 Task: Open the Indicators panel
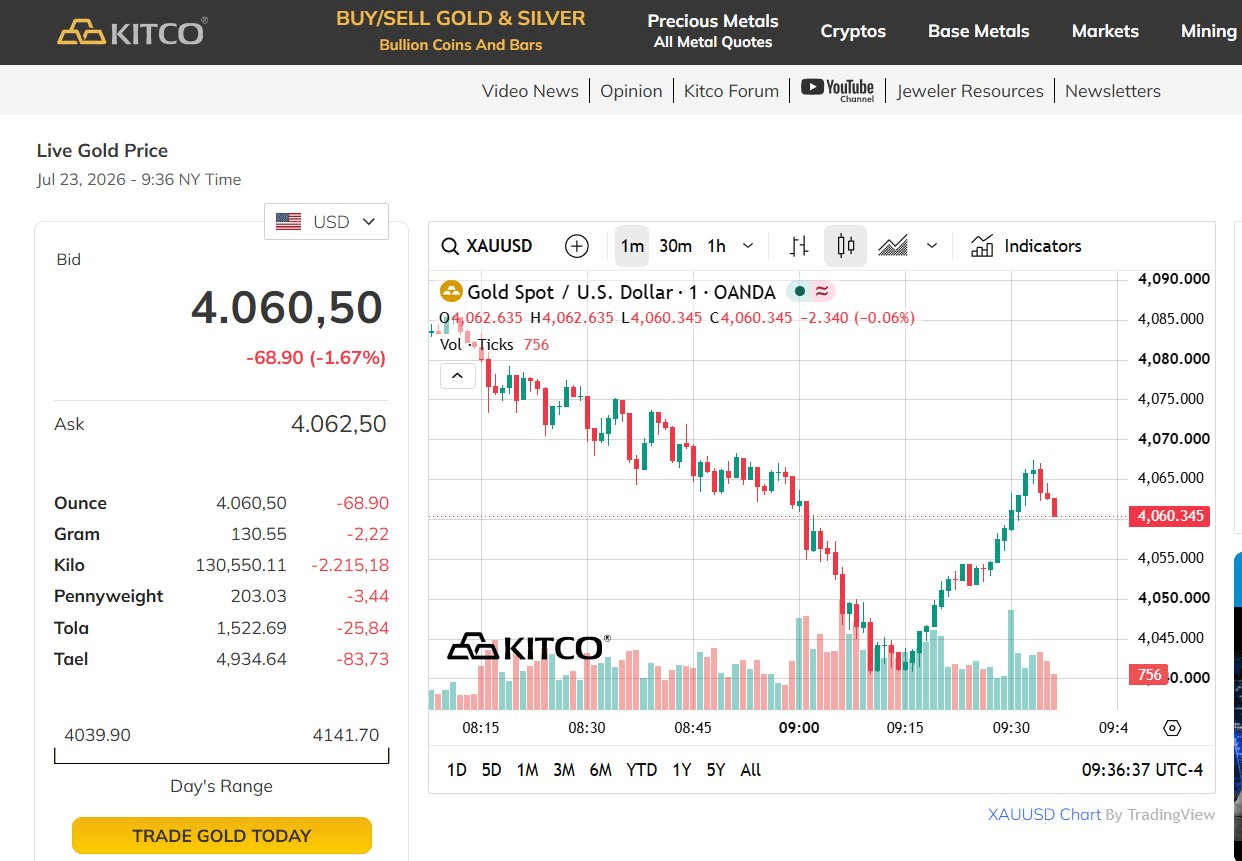point(1026,246)
